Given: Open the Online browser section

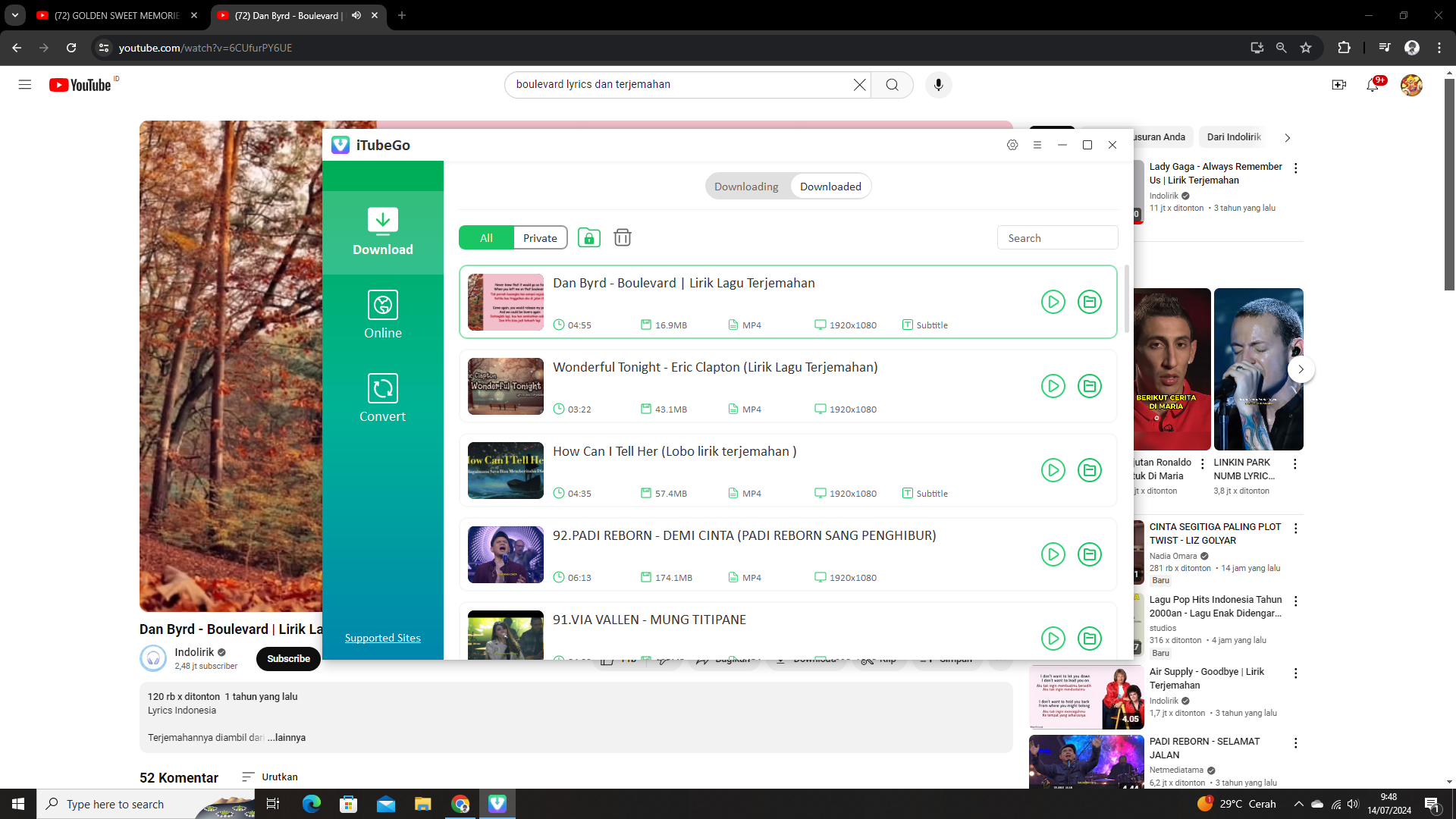Looking at the screenshot, I should pyautogui.click(x=383, y=315).
